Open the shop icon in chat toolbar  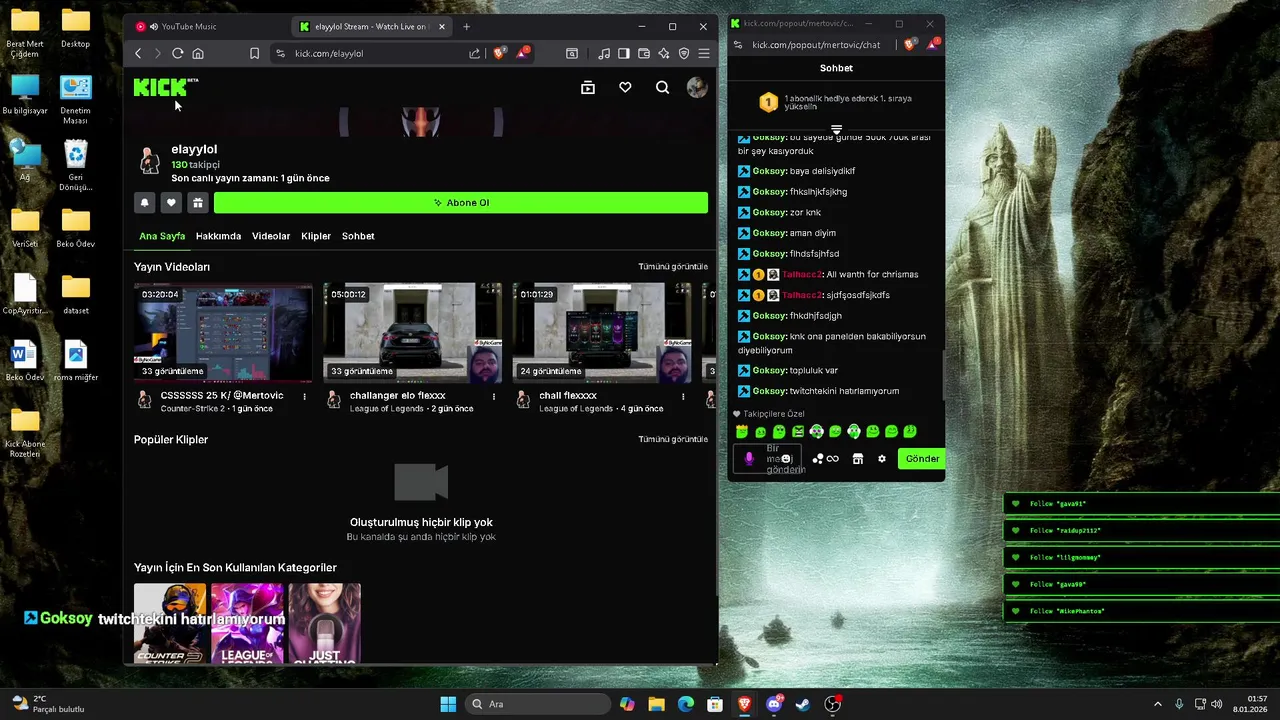tap(857, 459)
